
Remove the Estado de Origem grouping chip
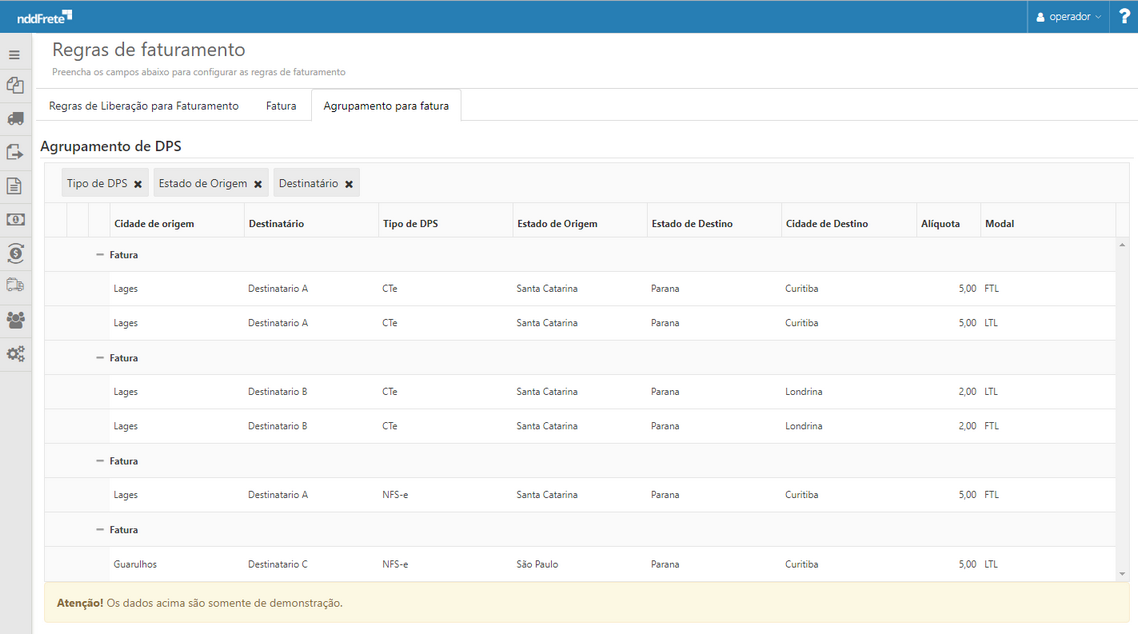coord(258,184)
